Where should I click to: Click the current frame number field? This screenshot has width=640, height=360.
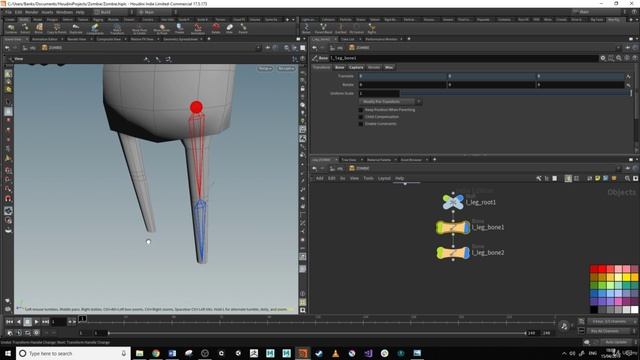coord(58,322)
